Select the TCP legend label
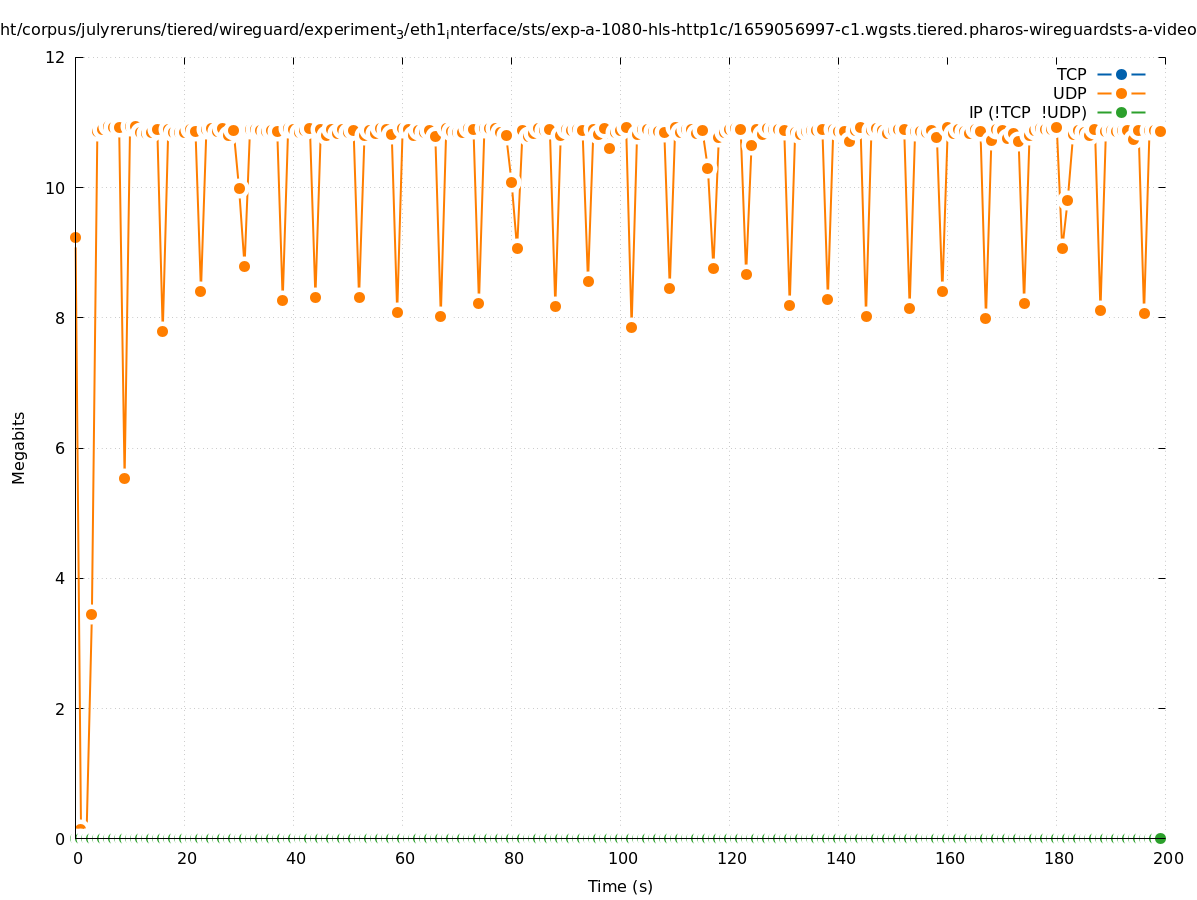 coord(1071,74)
